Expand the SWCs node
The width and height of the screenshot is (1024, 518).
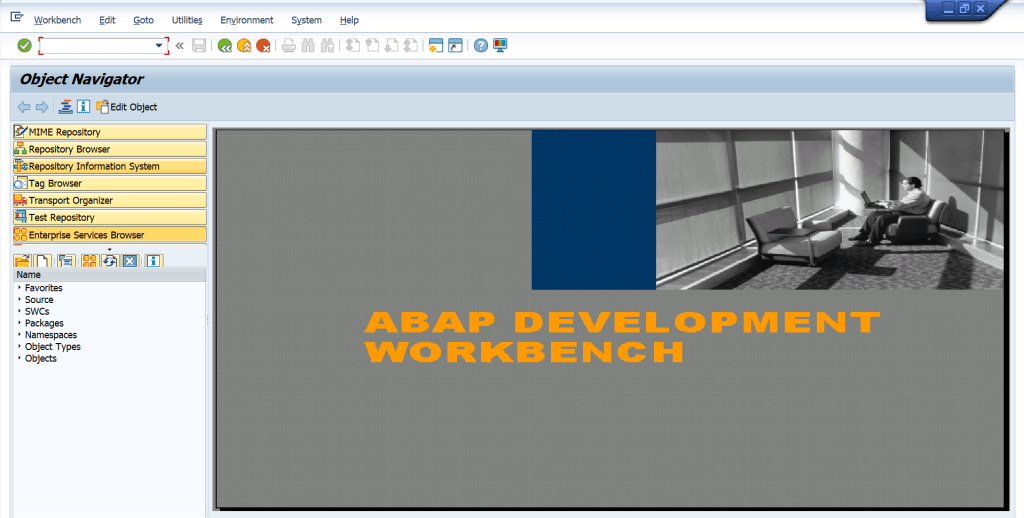click(20, 311)
